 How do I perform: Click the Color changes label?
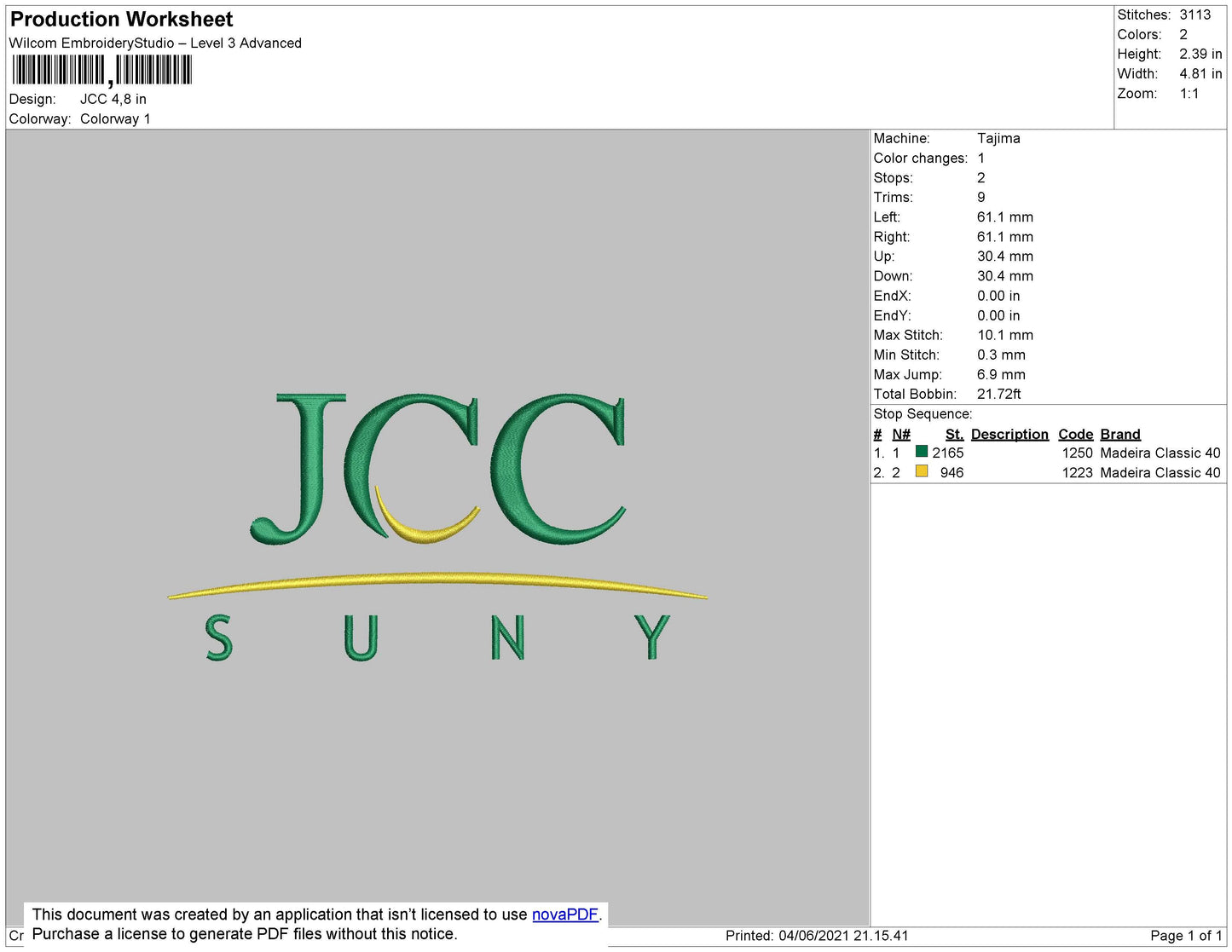(921, 158)
